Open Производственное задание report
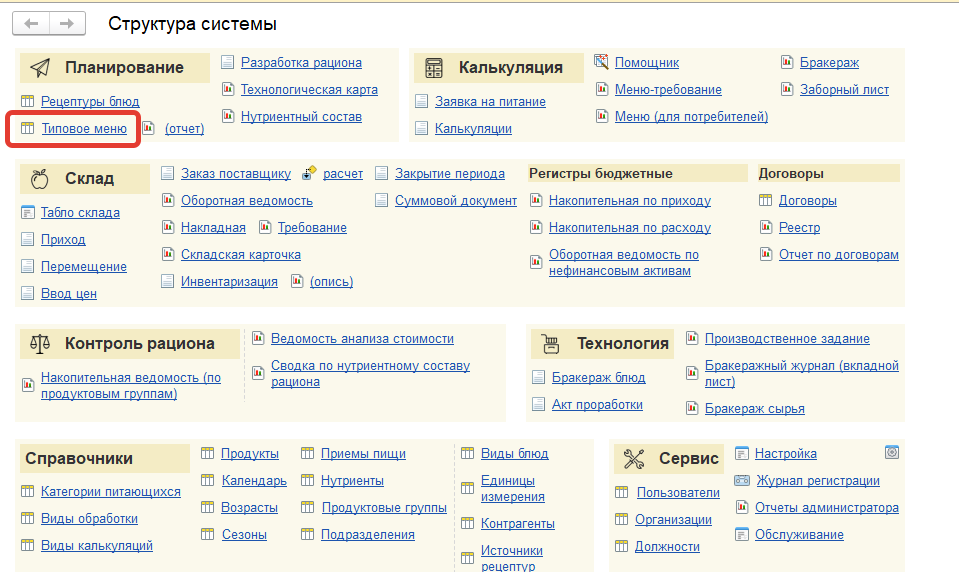The width and height of the screenshot is (959, 572). (x=787, y=338)
